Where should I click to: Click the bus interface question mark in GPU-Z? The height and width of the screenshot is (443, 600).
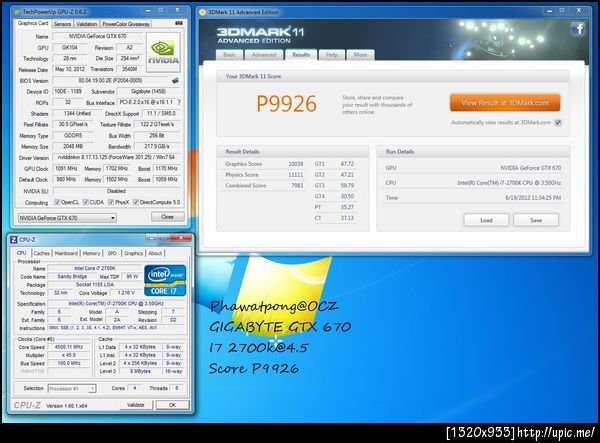coord(179,102)
